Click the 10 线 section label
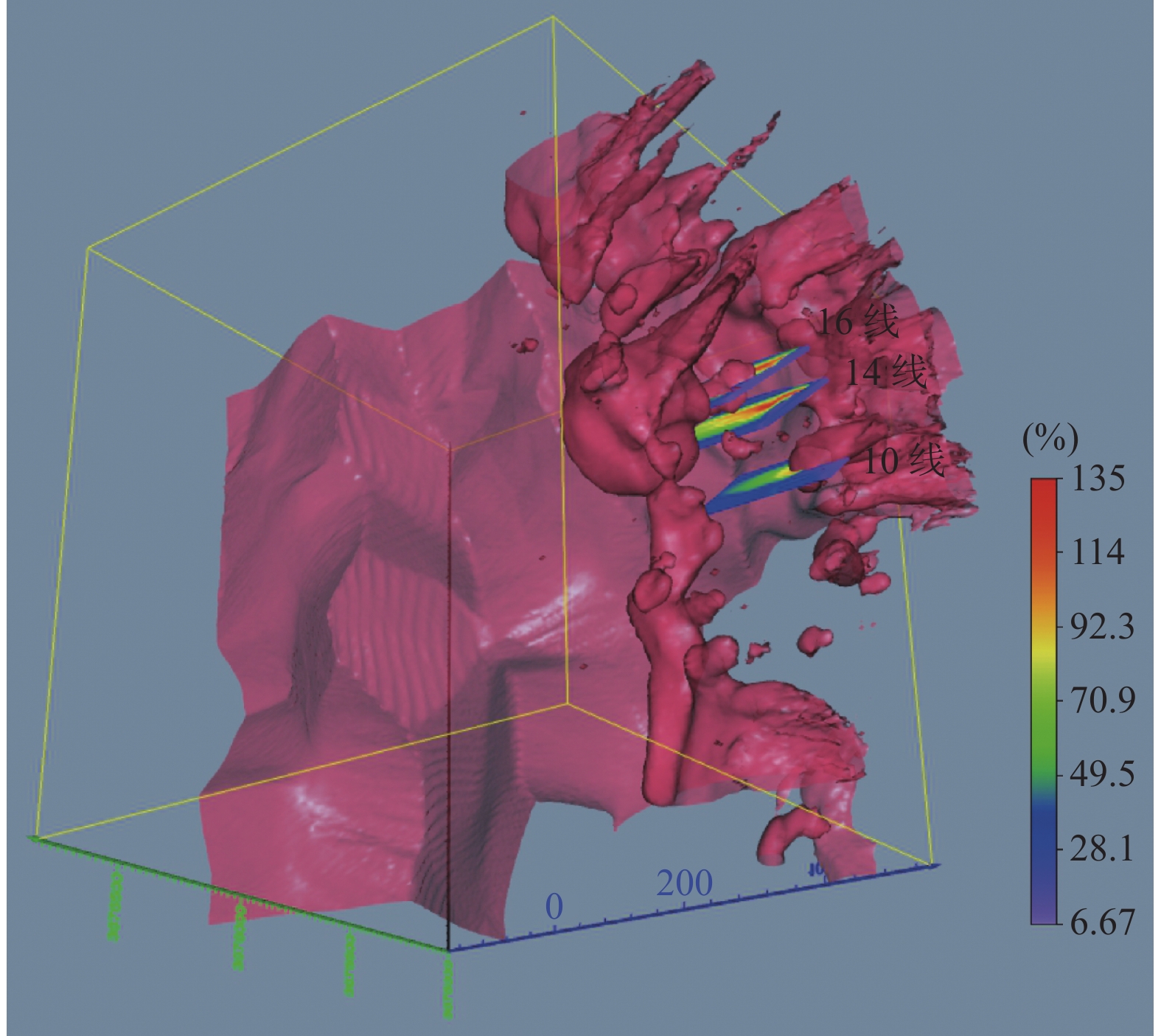 [903, 462]
